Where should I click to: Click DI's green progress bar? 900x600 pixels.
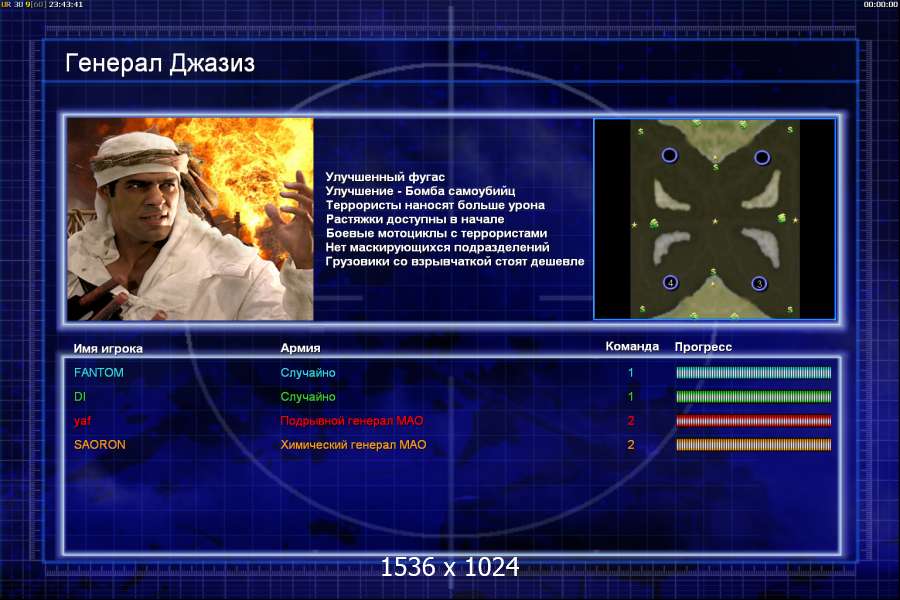point(753,397)
